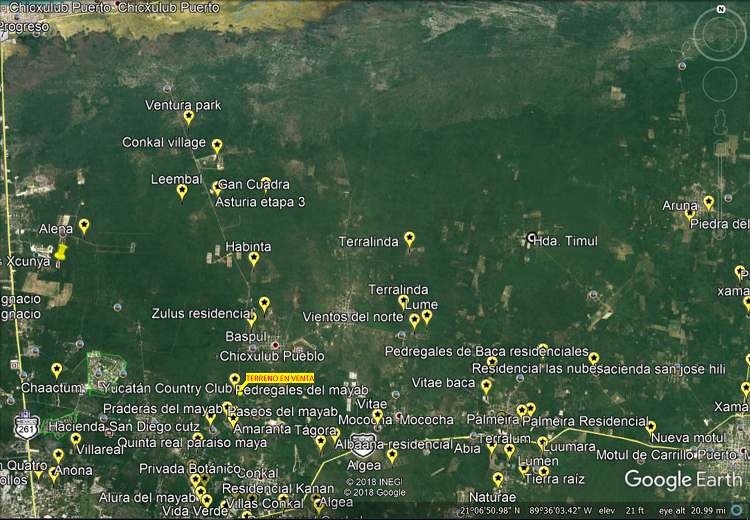Click the Google Earth logo

pyautogui.click(x=684, y=479)
